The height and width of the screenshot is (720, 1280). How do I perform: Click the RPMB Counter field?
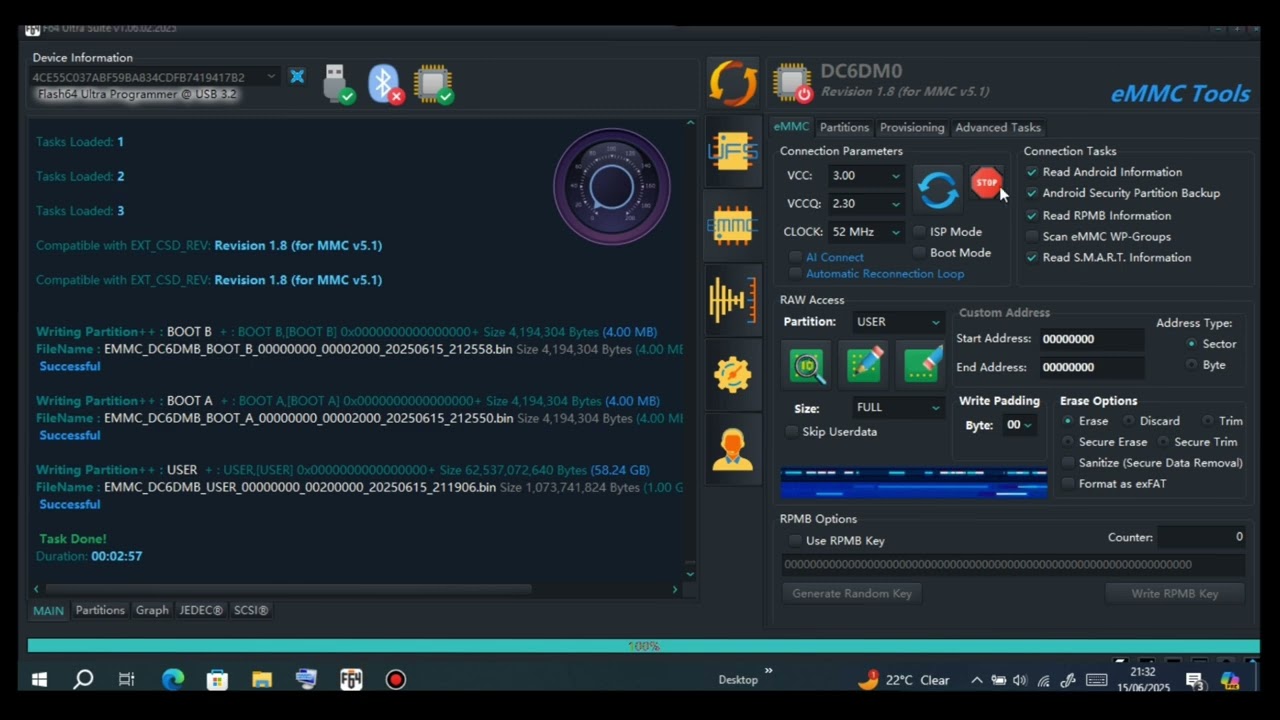tap(1201, 538)
